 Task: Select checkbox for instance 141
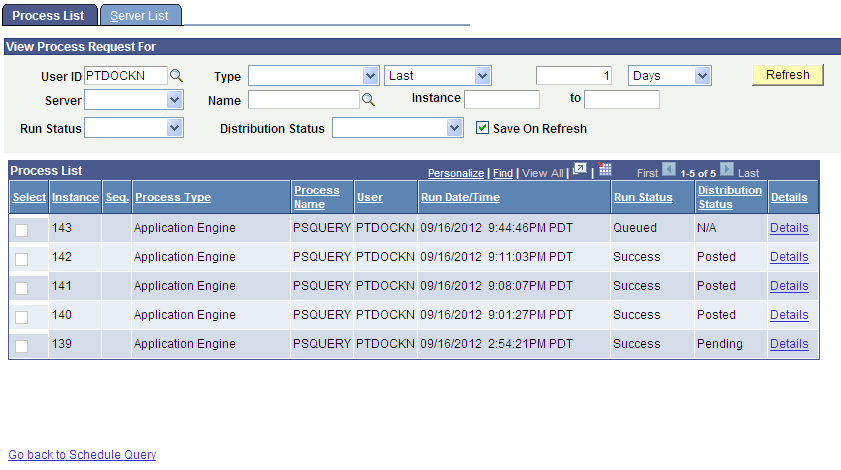click(x=21, y=288)
